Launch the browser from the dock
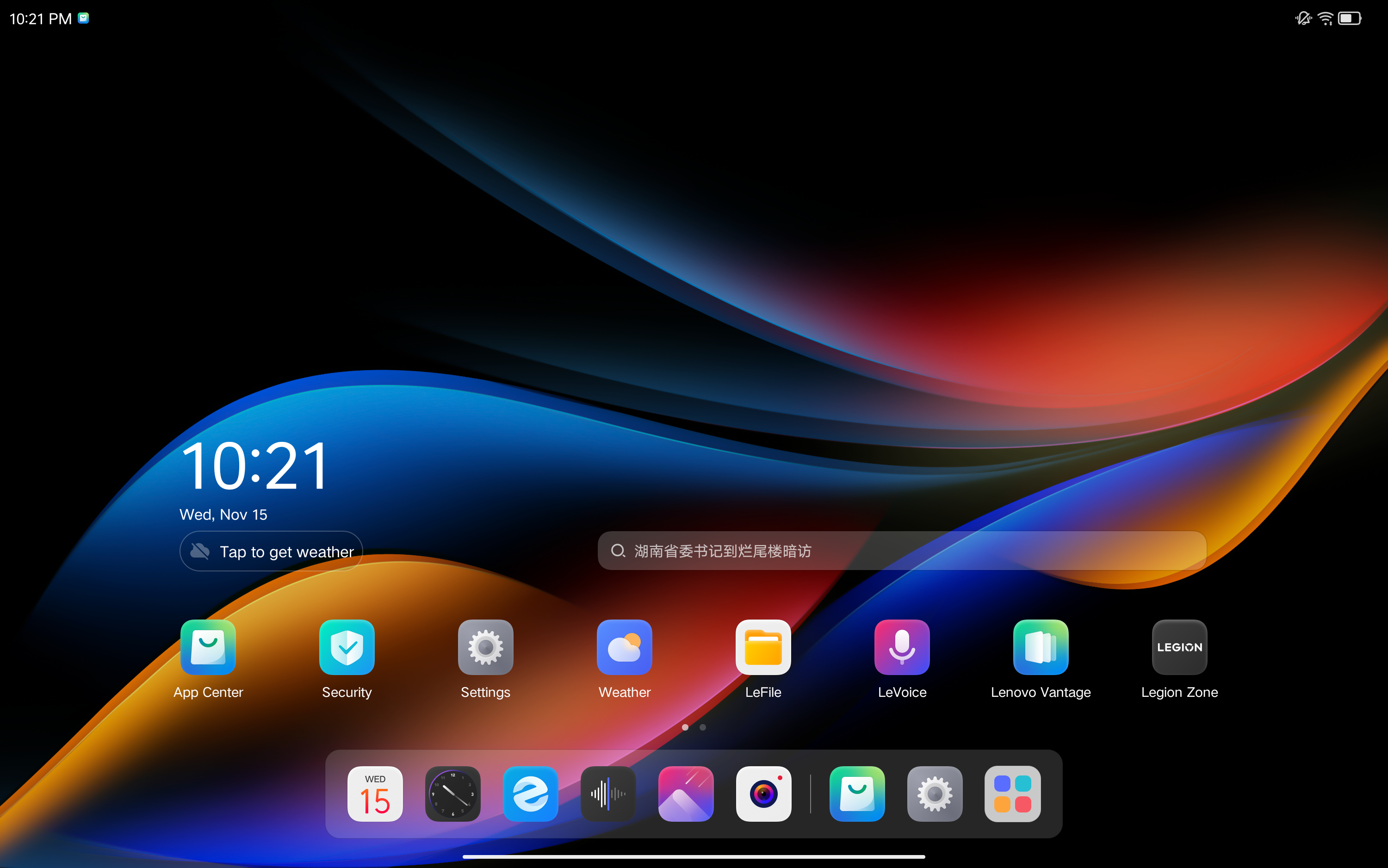 [530, 794]
